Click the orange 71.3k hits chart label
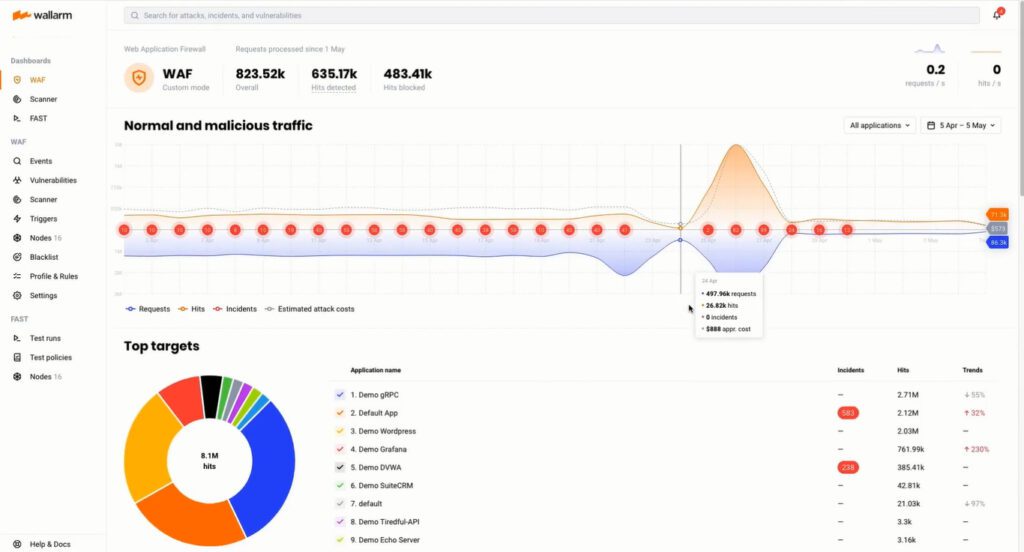This screenshot has width=1024, height=552. (x=998, y=214)
